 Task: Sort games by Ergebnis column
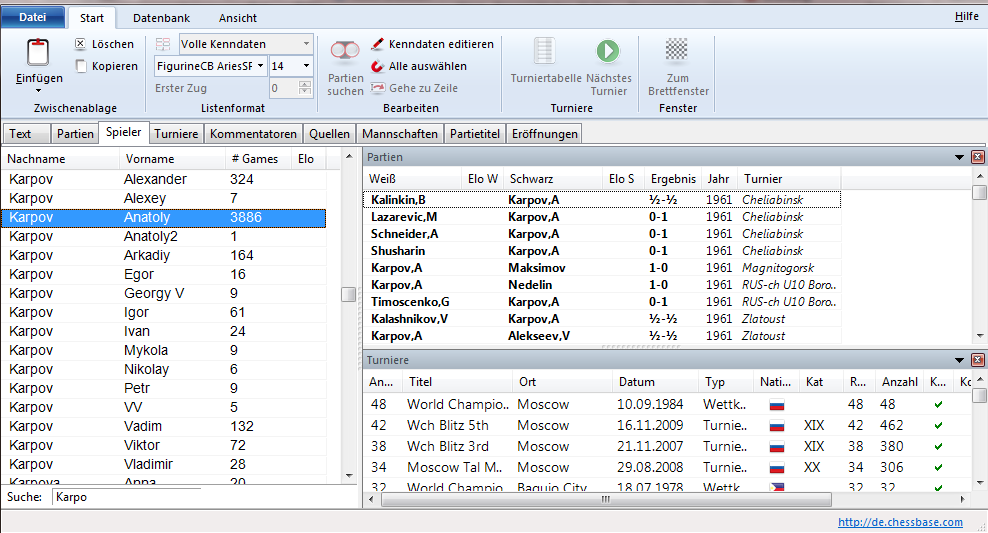point(673,179)
